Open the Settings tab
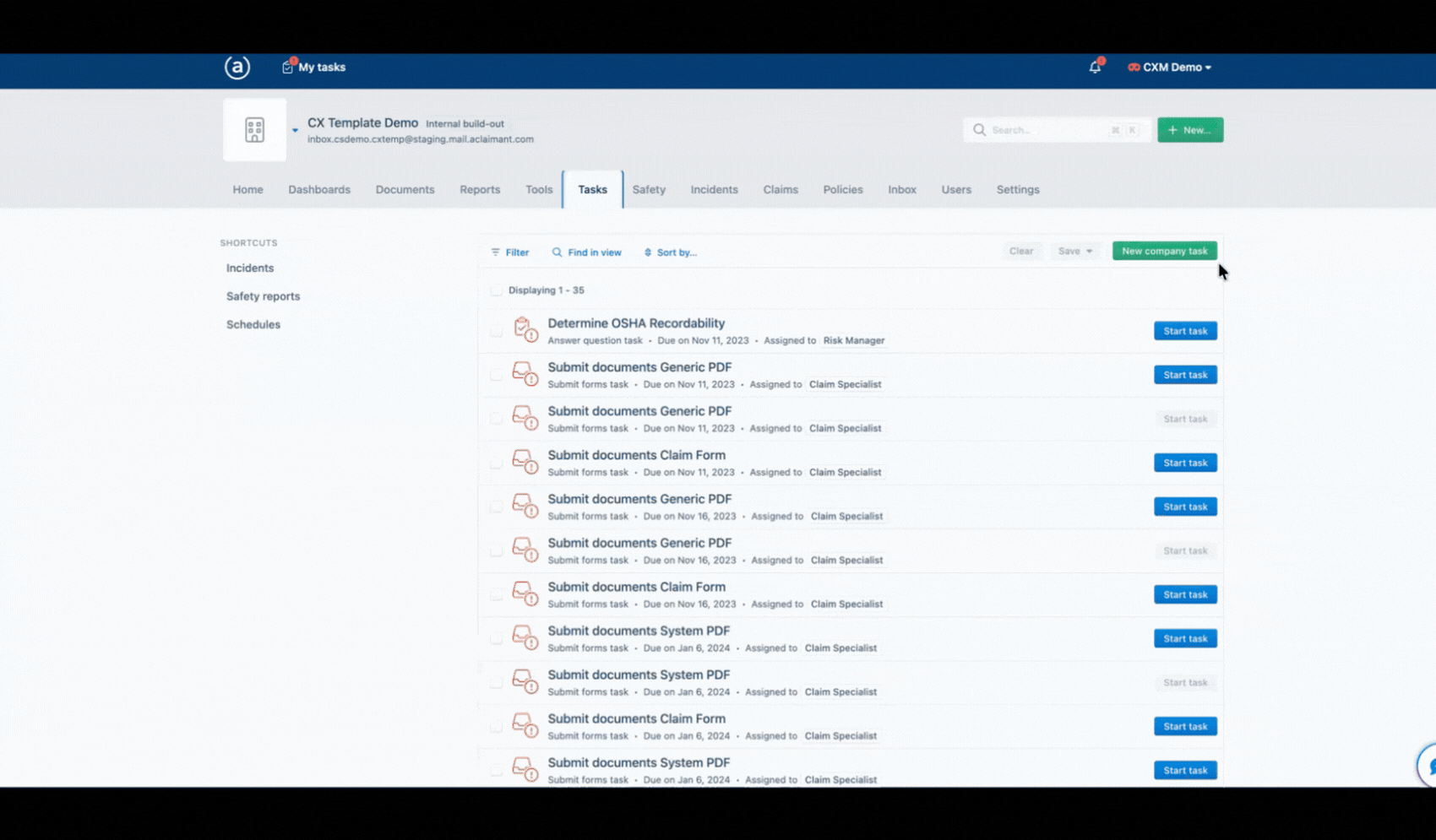The image size is (1436, 840). (1018, 189)
